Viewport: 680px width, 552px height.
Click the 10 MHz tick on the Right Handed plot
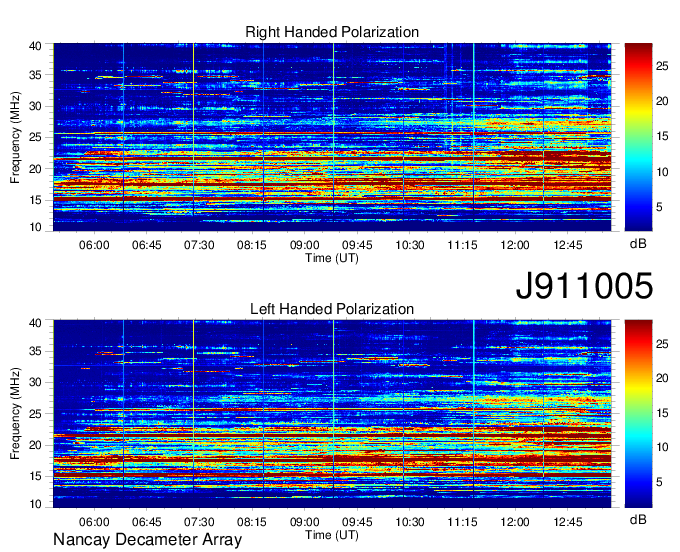pyautogui.click(x=35, y=227)
